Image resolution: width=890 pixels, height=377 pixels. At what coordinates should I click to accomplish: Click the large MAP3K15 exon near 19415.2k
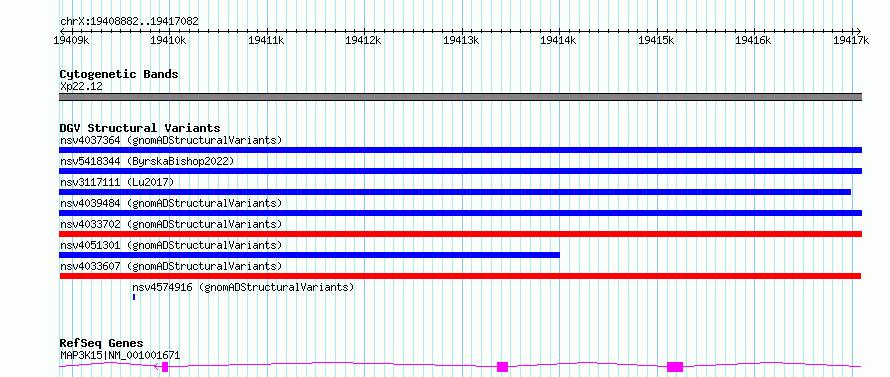(x=675, y=367)
